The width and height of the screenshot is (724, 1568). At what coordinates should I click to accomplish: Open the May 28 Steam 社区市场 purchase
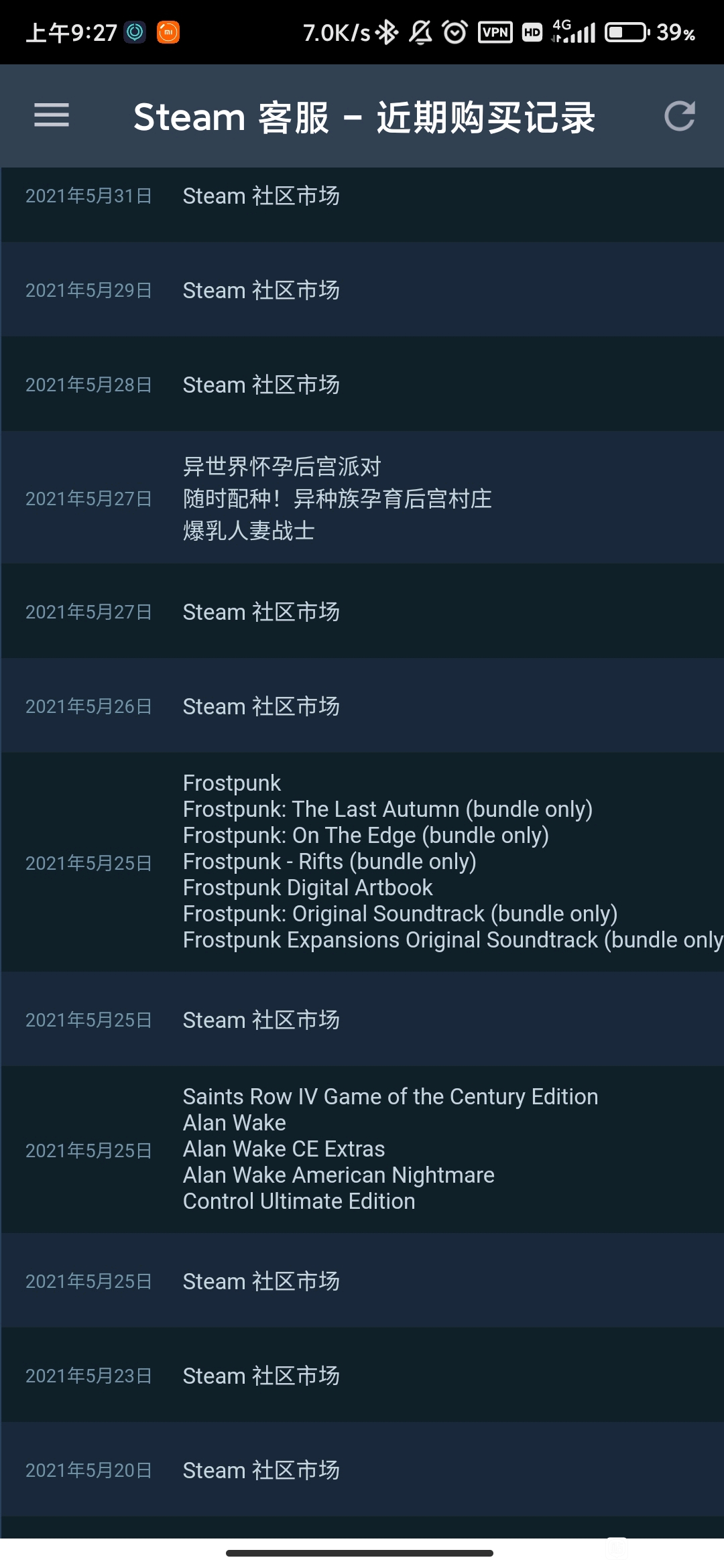(x=362, y=385)
